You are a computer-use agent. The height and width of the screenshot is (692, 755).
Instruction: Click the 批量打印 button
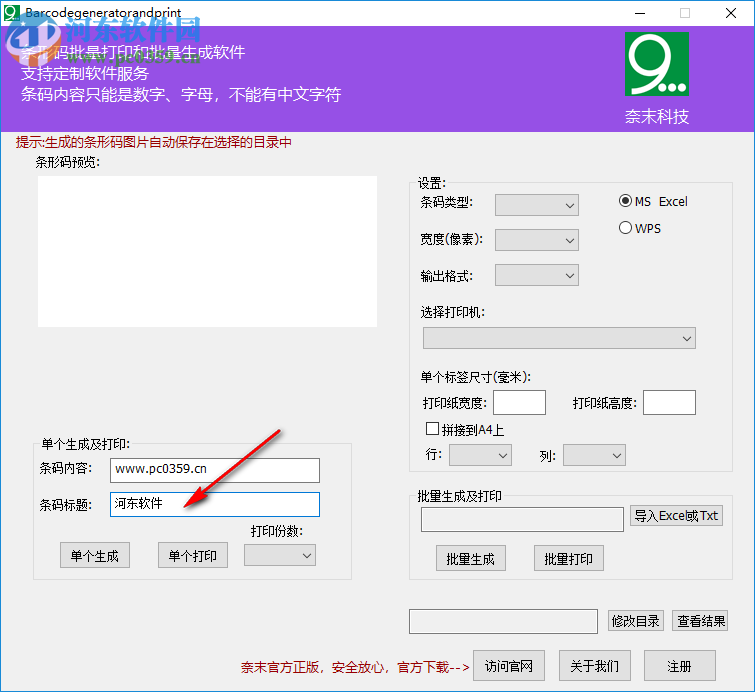[569, 559]
